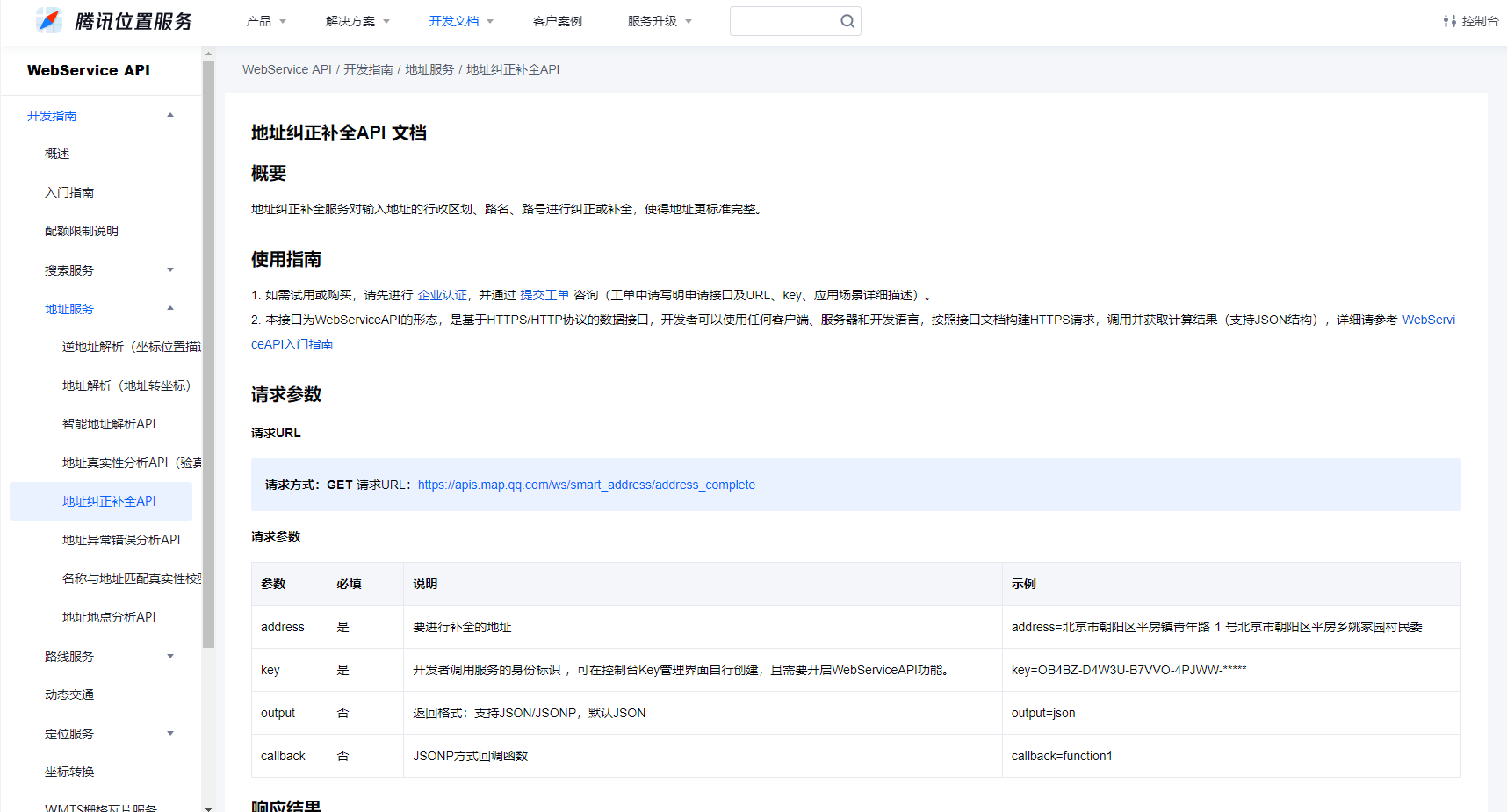
Task: Collapse the 地址服务 section
Action: [x=169, y=308]
